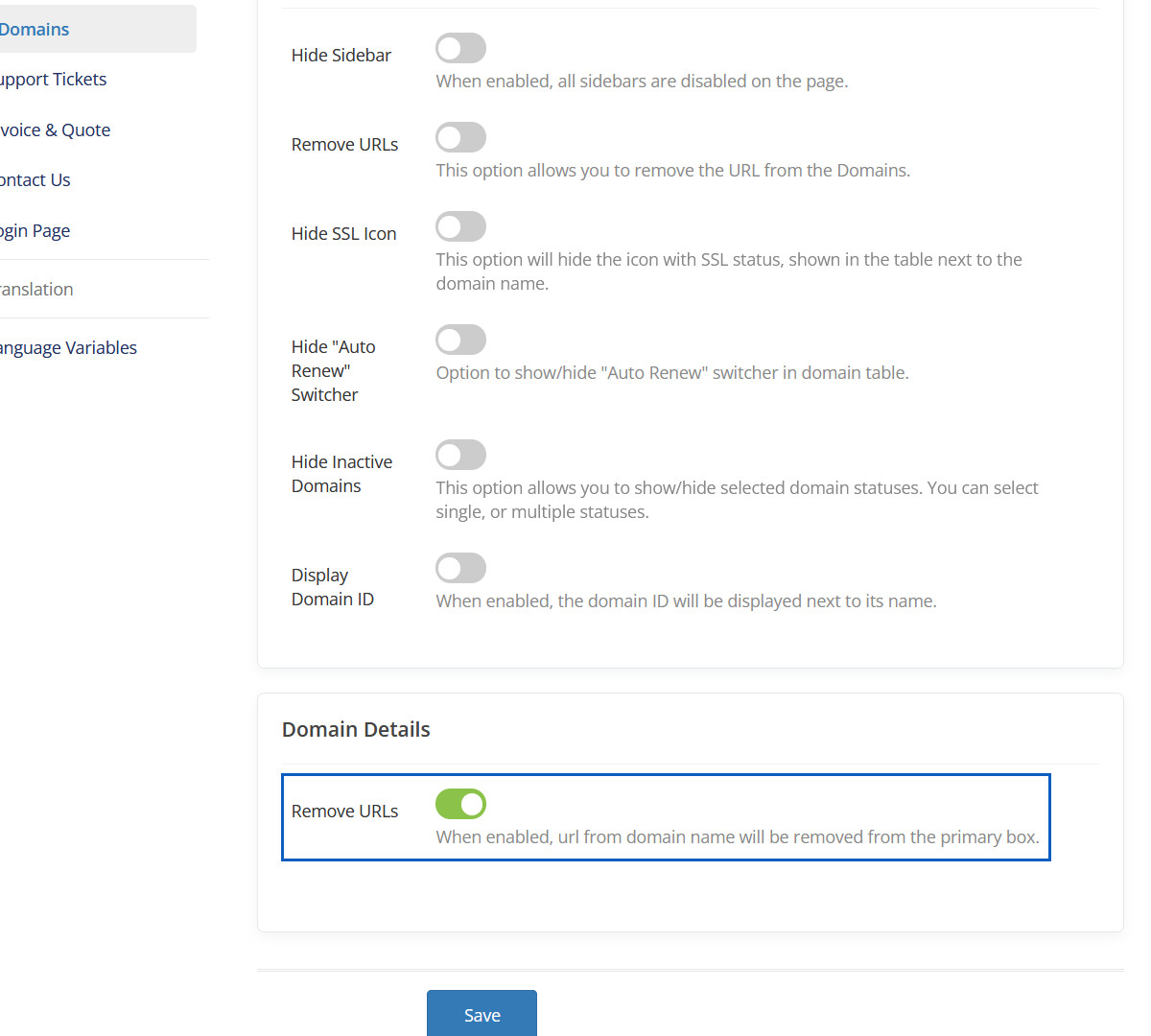Turn on Remove URLs switch below Hide Sidebar

click(460, 137)
